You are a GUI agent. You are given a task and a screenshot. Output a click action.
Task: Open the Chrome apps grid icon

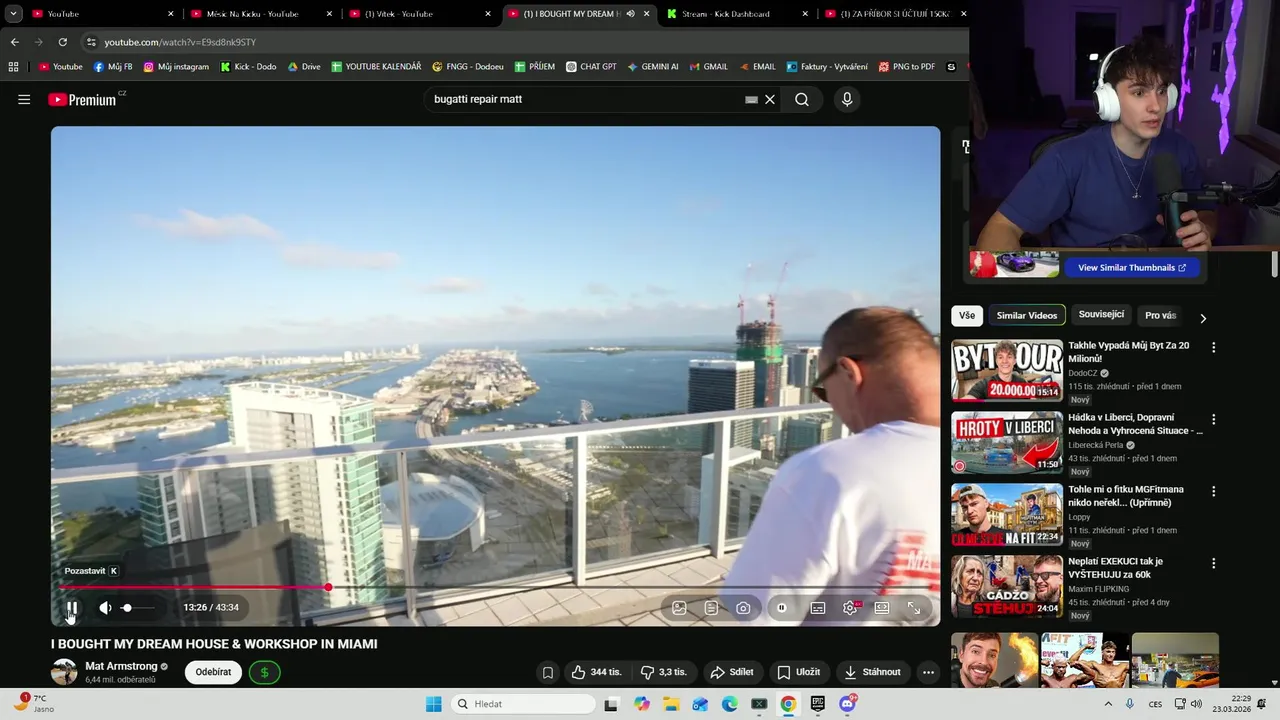(13, 67)
